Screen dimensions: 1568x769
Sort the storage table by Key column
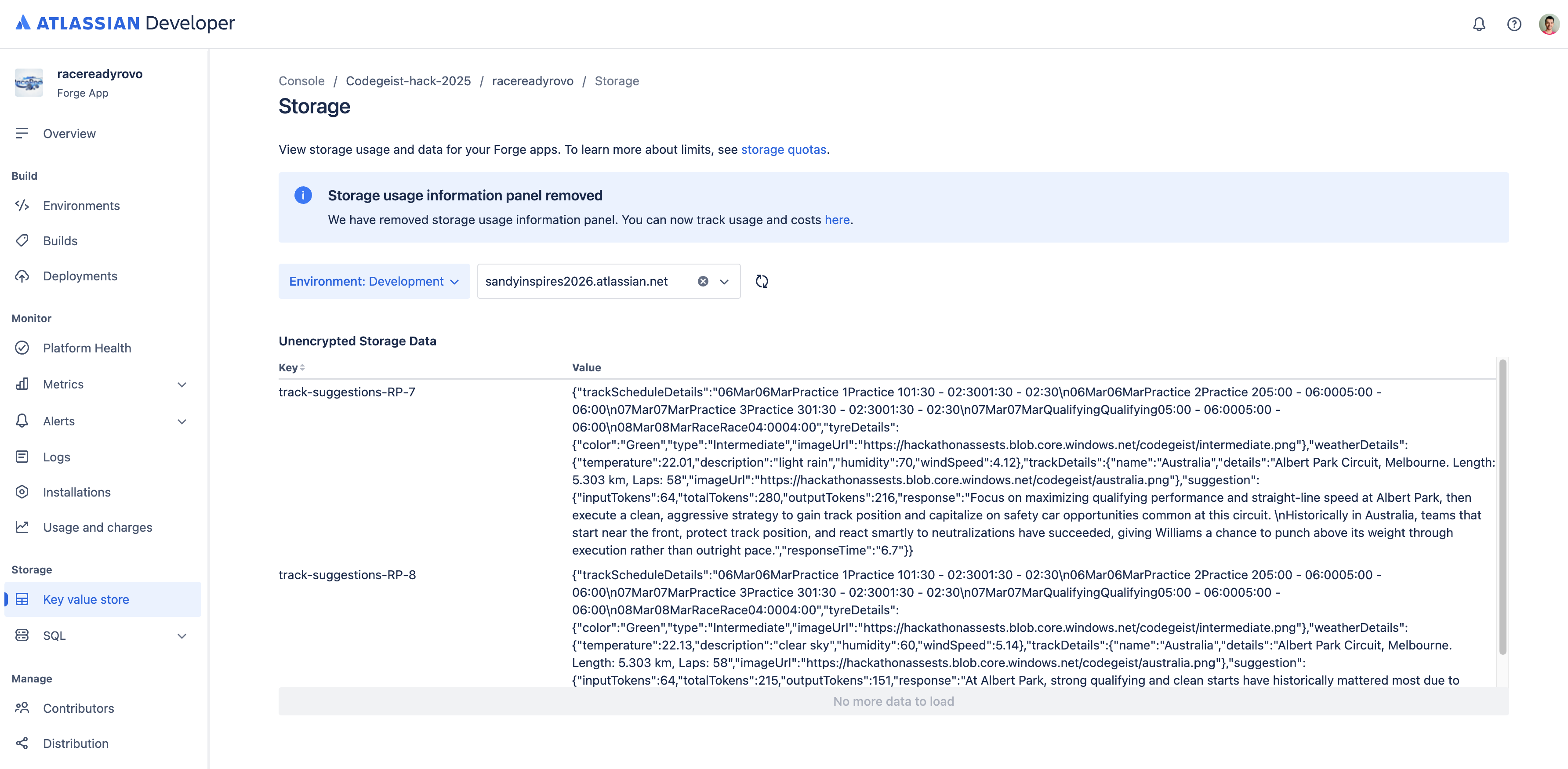[292, 368]
